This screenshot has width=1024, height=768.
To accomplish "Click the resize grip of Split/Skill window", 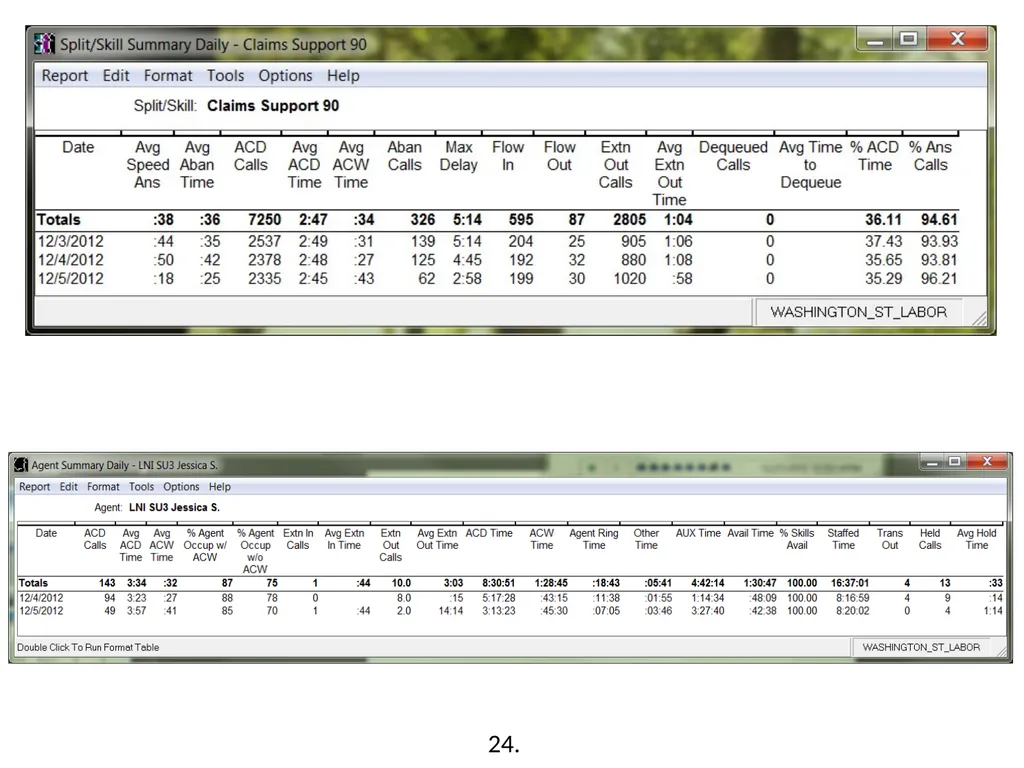I will coord(979,317).
